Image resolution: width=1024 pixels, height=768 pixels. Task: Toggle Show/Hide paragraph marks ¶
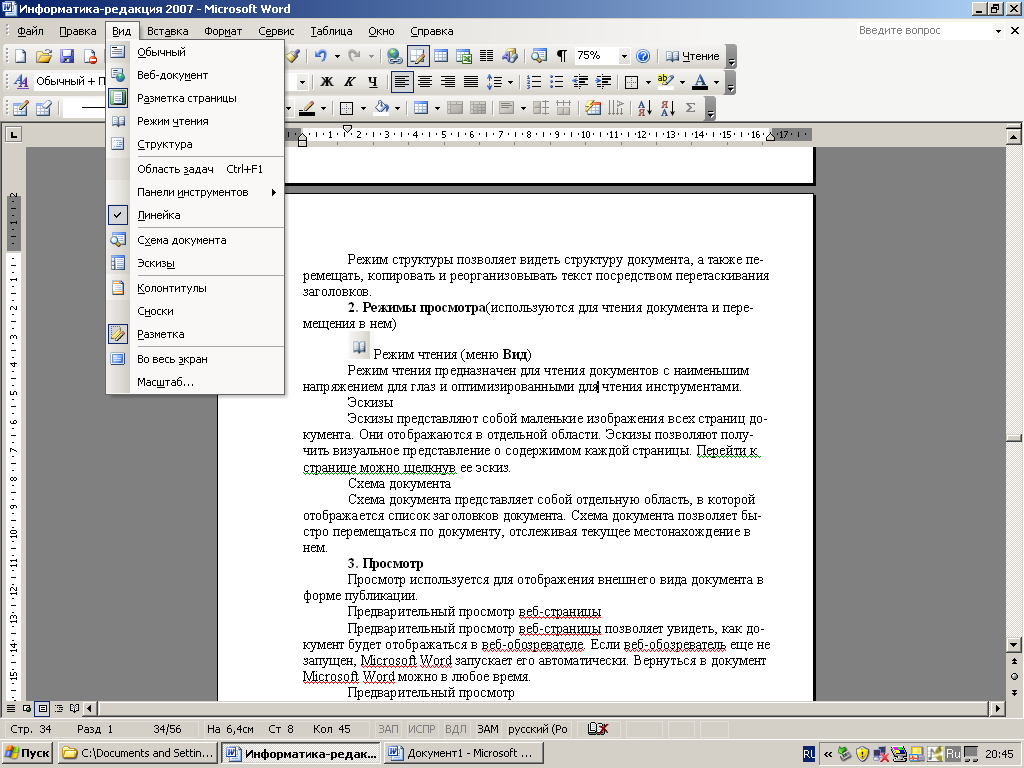coord(561,56)
